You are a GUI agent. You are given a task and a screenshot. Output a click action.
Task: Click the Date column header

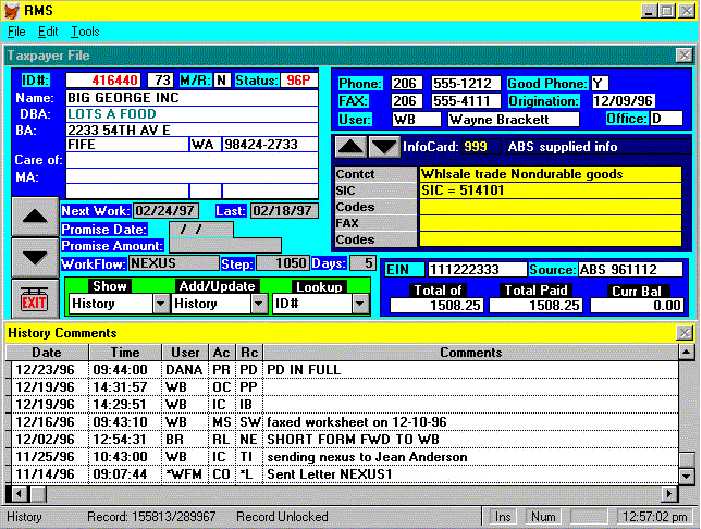(46, 353)
